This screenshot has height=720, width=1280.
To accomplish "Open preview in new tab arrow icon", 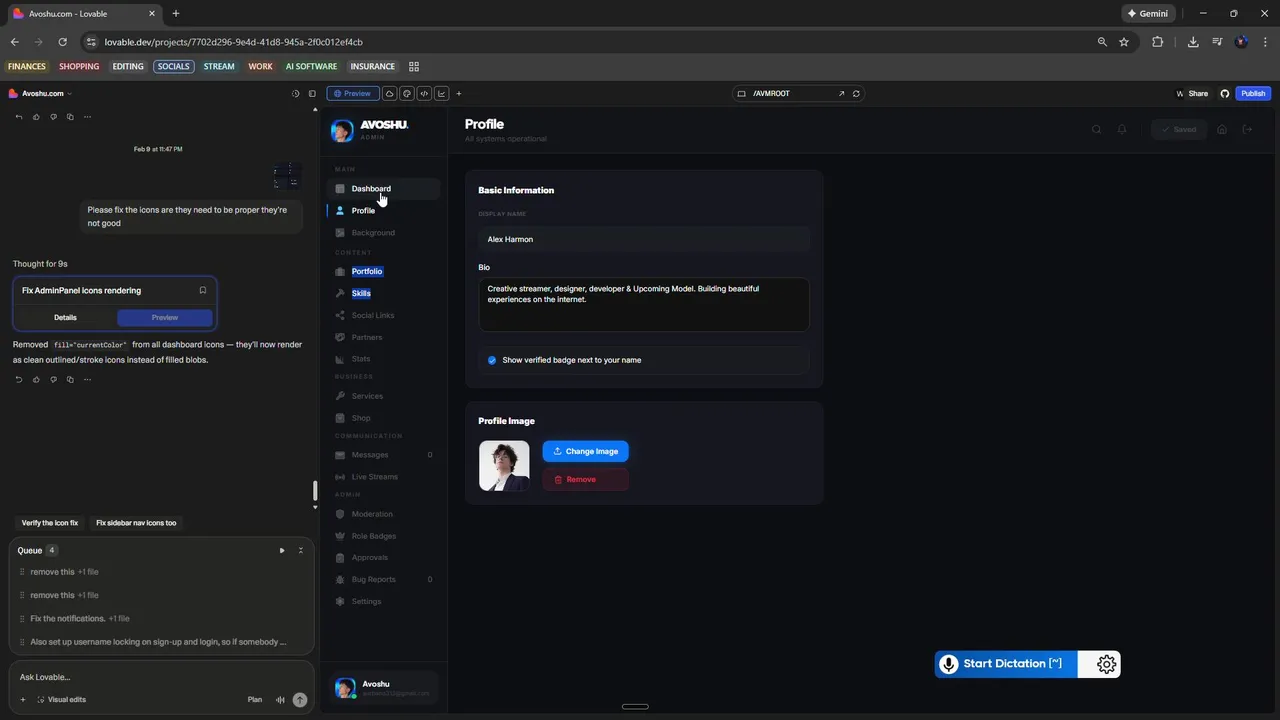I will tap(841, 93).
